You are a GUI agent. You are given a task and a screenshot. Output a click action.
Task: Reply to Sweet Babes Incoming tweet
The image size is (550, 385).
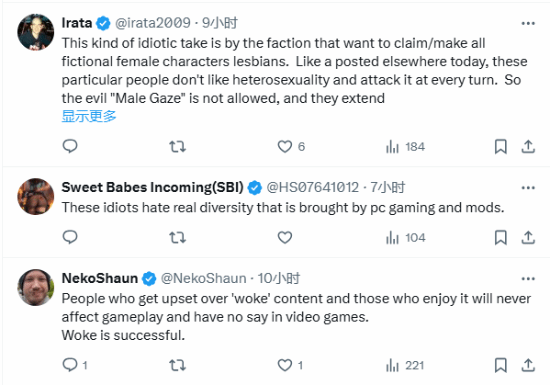tap(70, 237)
